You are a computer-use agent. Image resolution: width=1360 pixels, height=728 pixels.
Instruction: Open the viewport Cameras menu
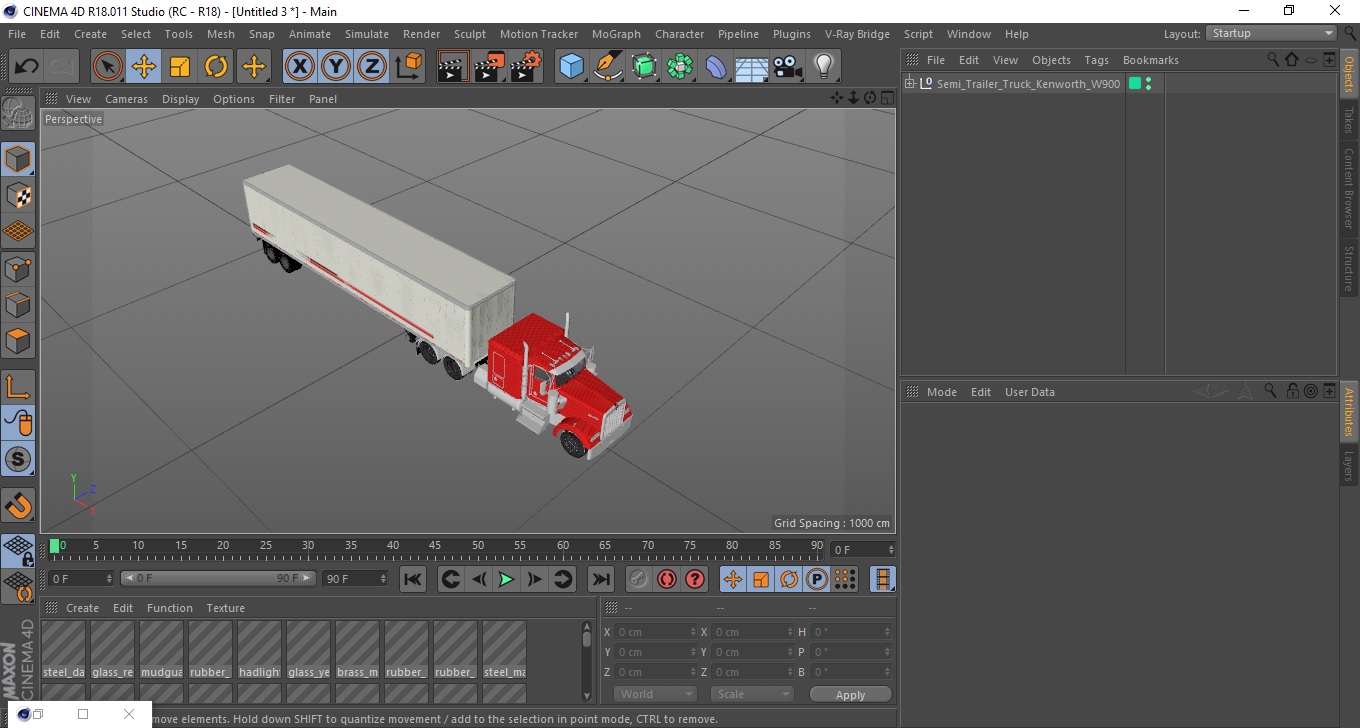tap(126, 99)
